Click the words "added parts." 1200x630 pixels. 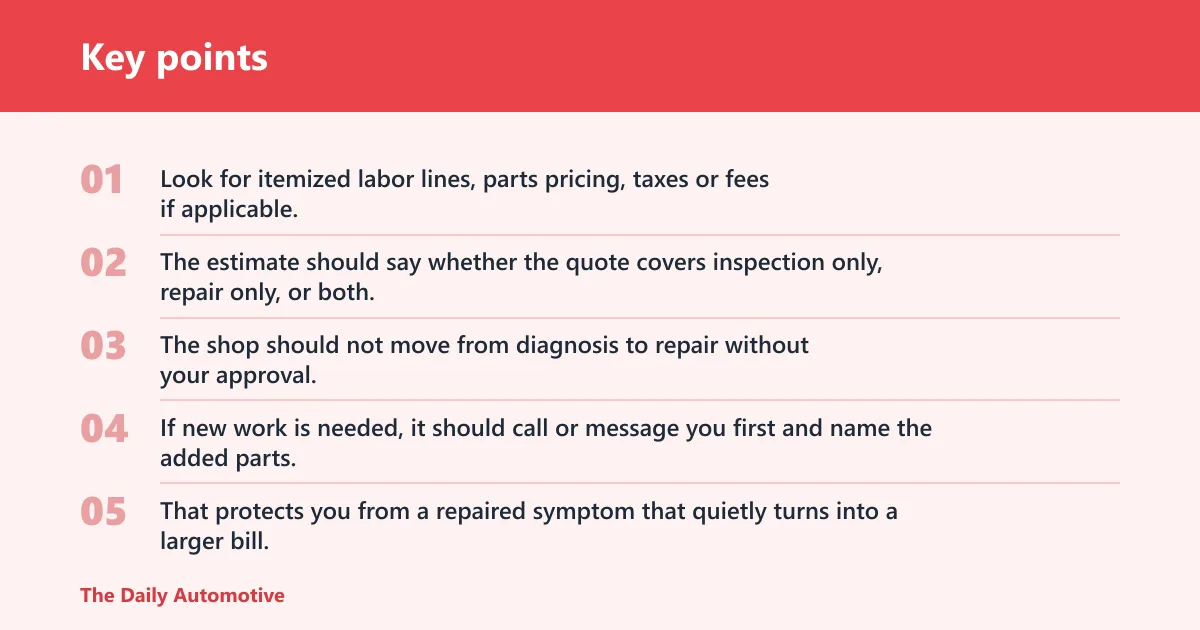(227, 459)
